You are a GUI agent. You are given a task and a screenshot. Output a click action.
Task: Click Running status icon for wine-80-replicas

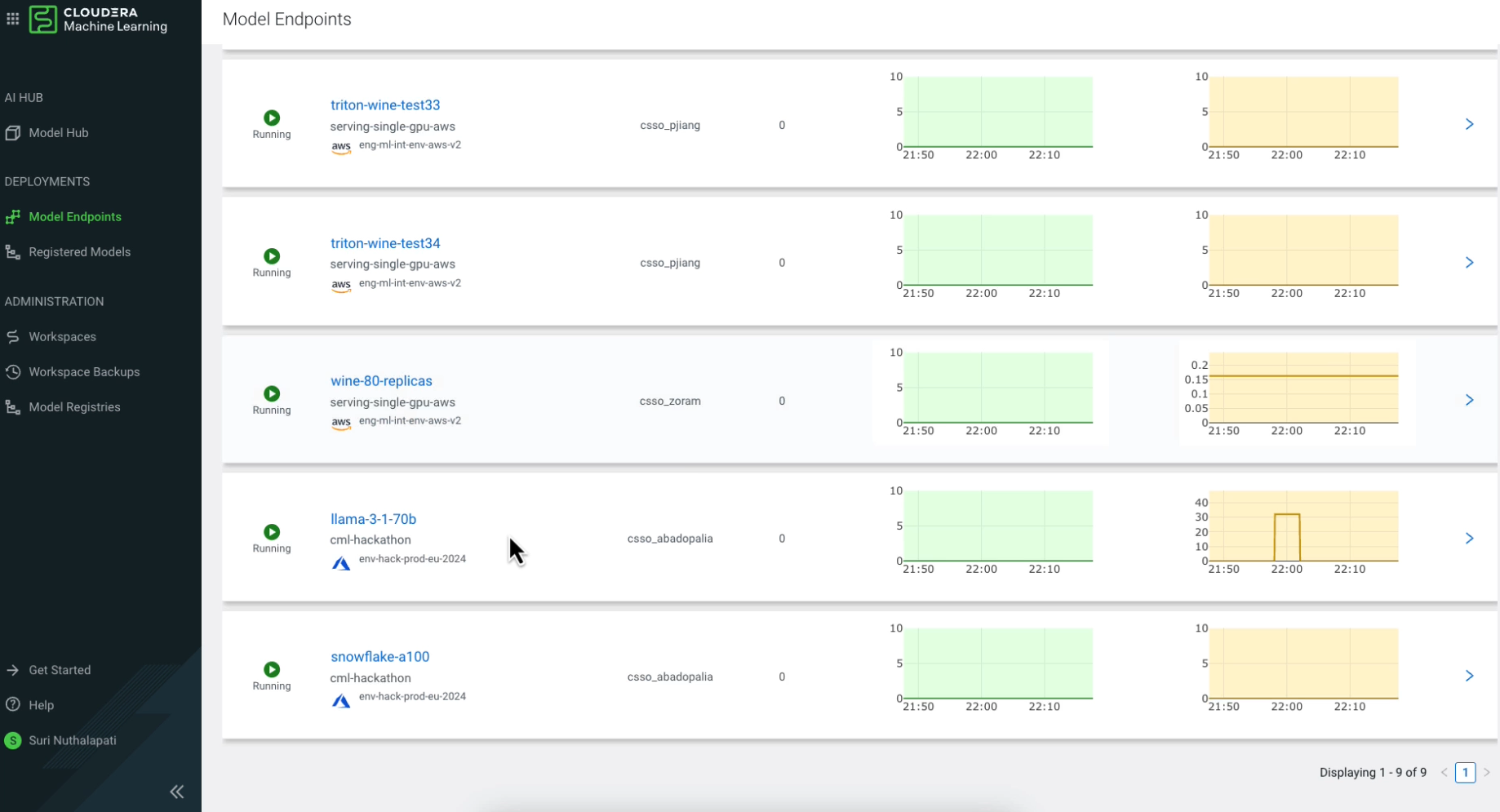pyautogui.click(x=272, y=393)
